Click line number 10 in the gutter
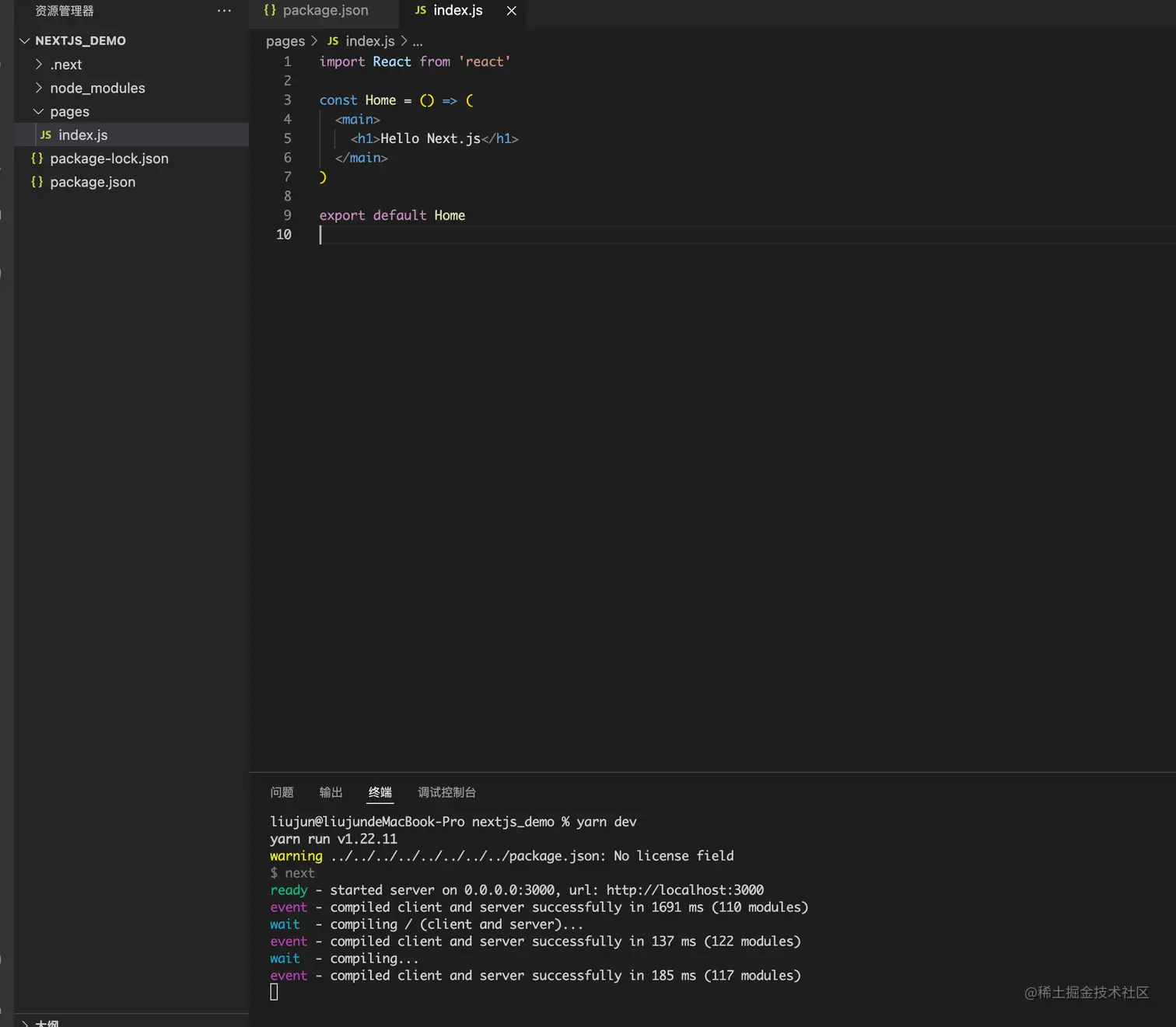This screenshot has width=1176, height=1027. click(284, 235)
